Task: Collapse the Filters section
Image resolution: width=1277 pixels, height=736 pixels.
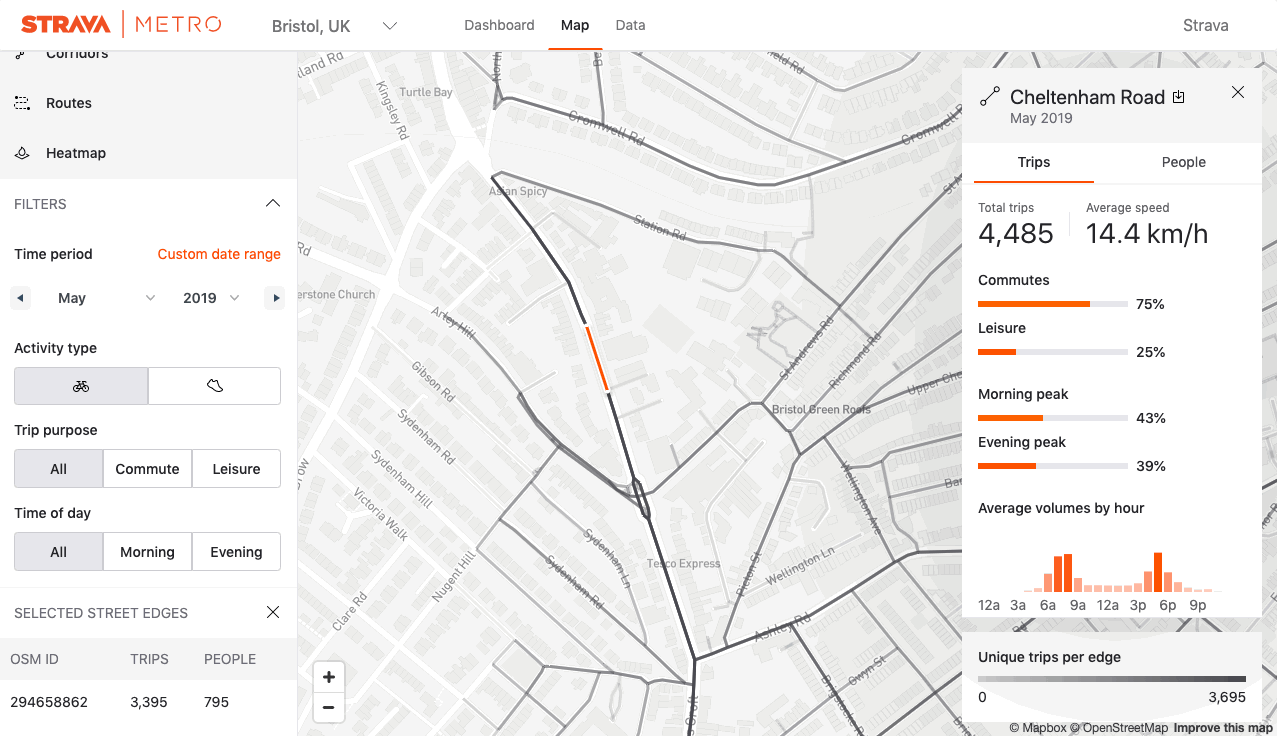Action: 272,204
